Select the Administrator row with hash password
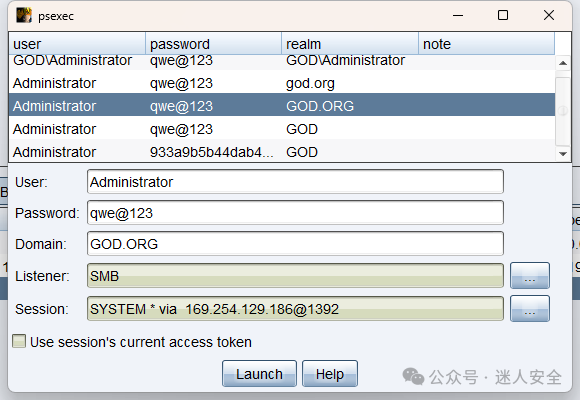 click(x=282, y=152)
